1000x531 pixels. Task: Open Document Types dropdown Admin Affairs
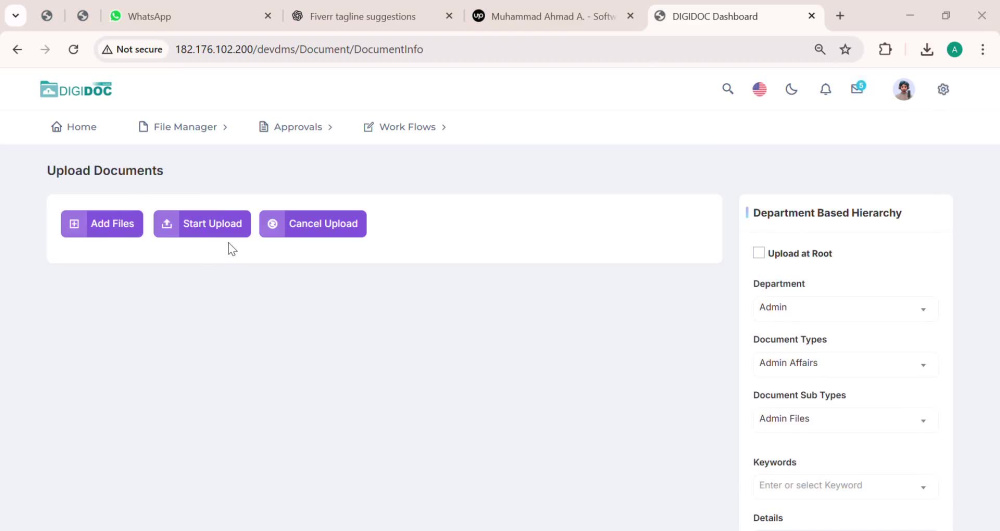845,363
